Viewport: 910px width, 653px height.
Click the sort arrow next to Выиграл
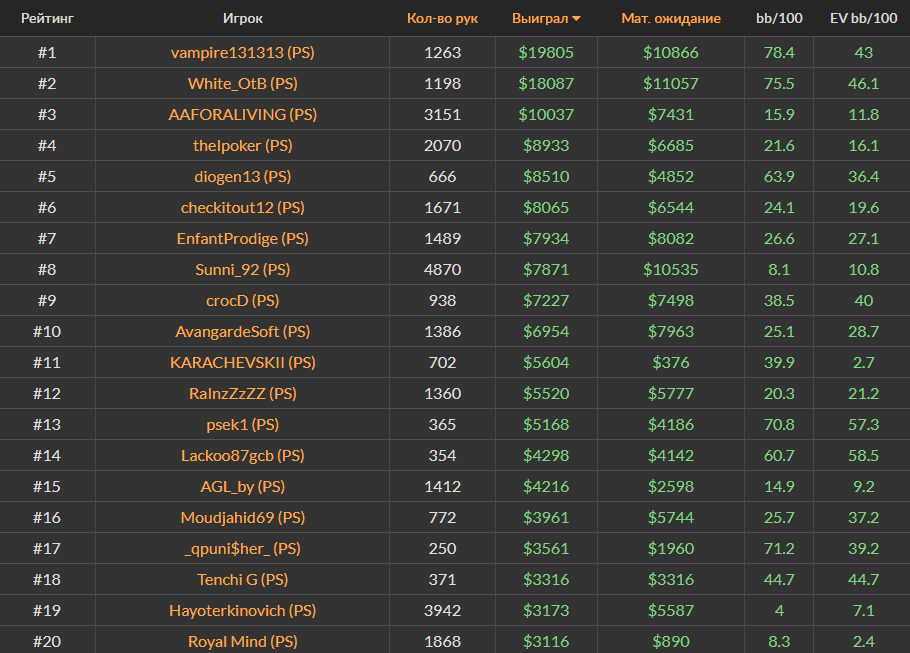[577, 19]
